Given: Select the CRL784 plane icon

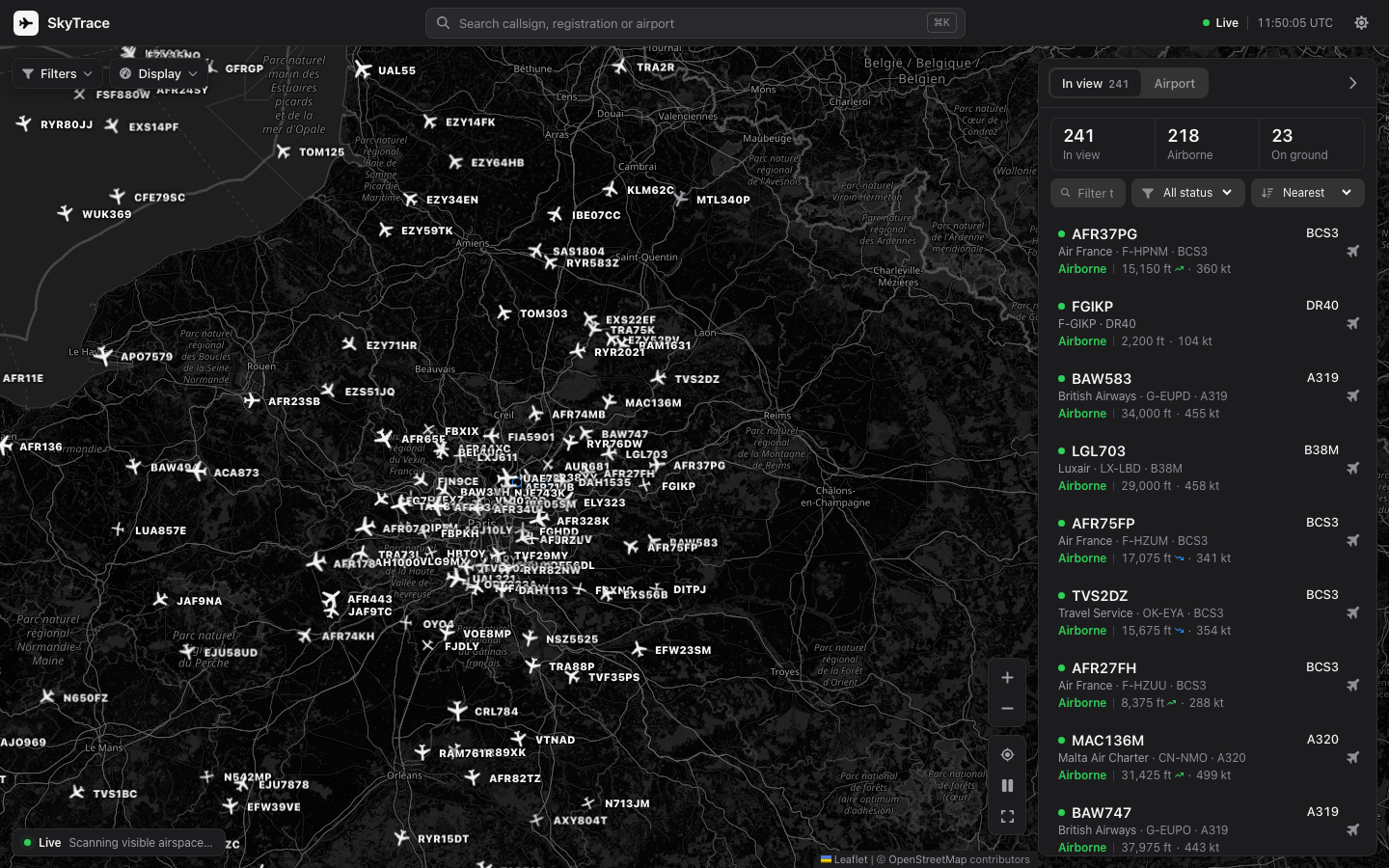Looking at the screenshot, I should coord(457,711).
